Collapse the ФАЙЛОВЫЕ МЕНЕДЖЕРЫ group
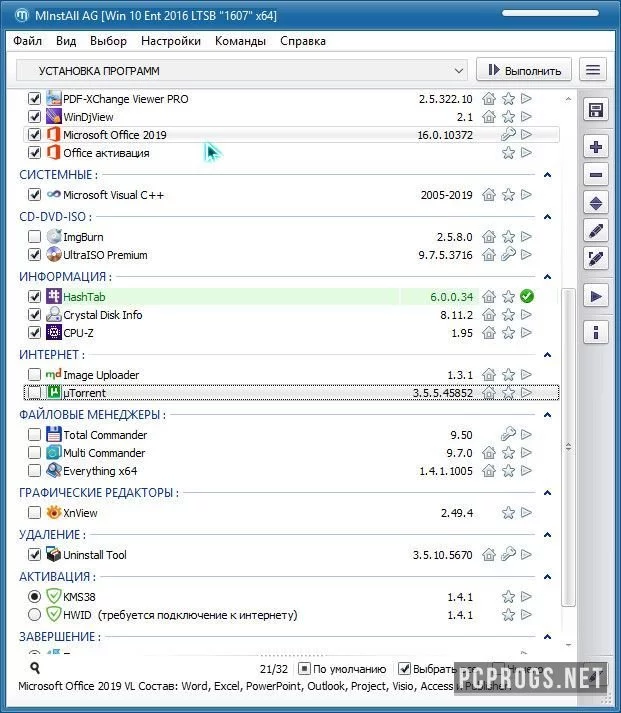The height and width of the screenshot is (713, 621). 547,415
